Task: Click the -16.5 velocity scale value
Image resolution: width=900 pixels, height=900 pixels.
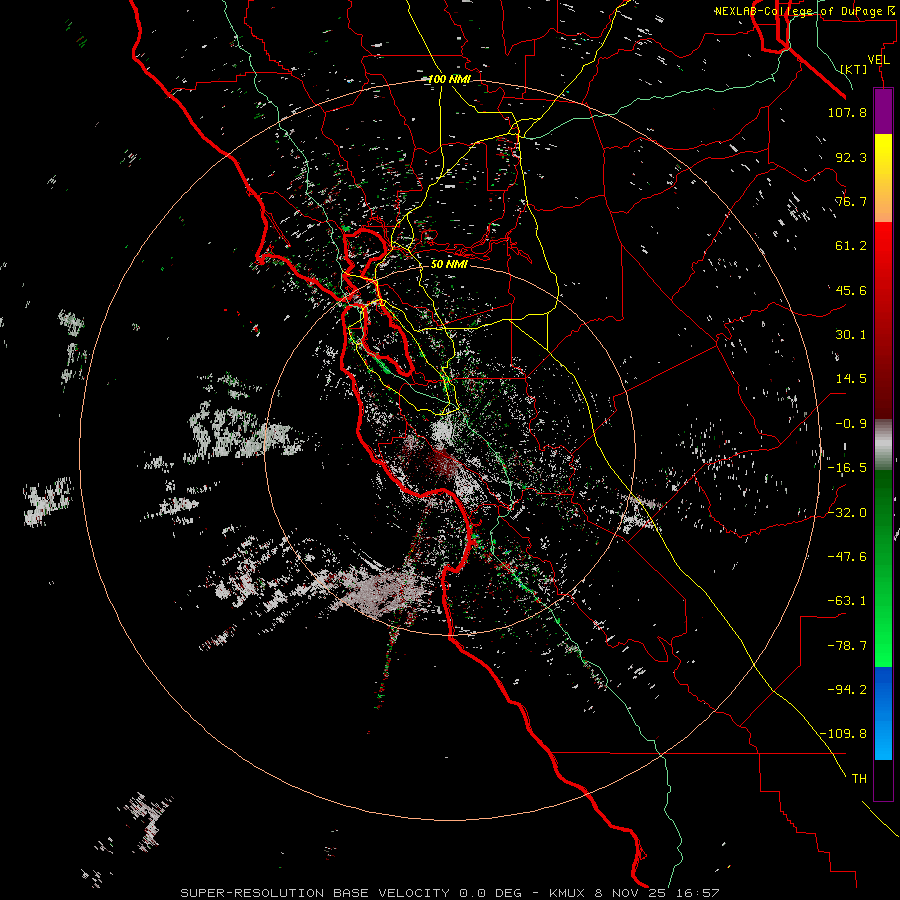Action: (847, 468)
